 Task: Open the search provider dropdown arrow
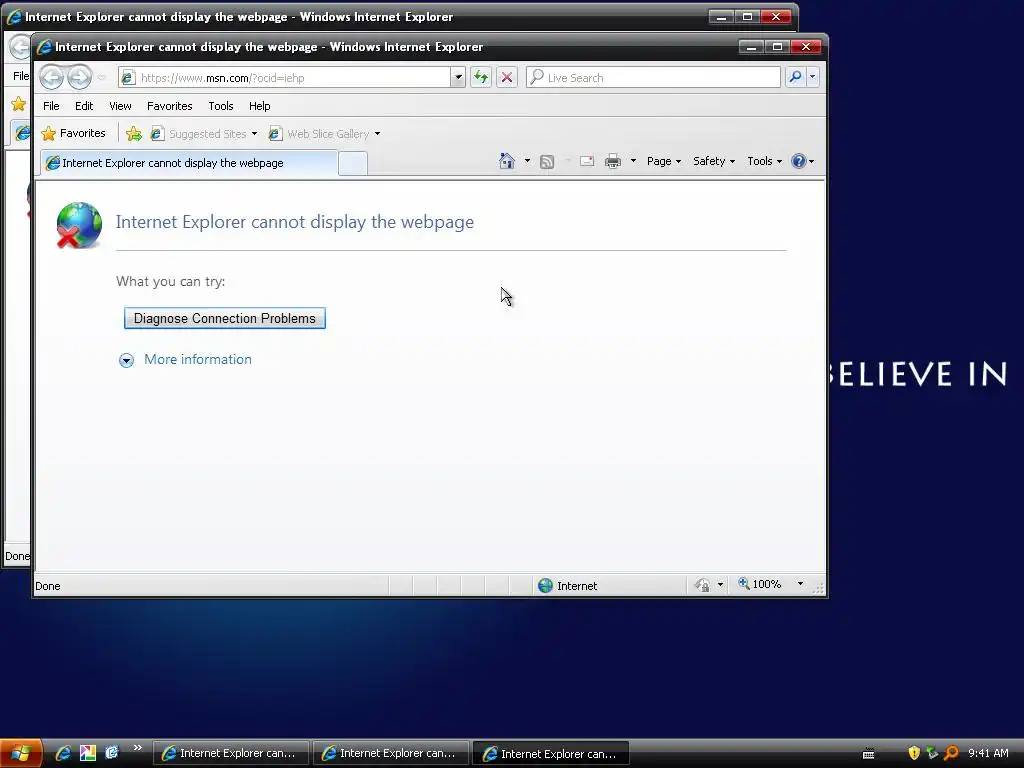812,77
